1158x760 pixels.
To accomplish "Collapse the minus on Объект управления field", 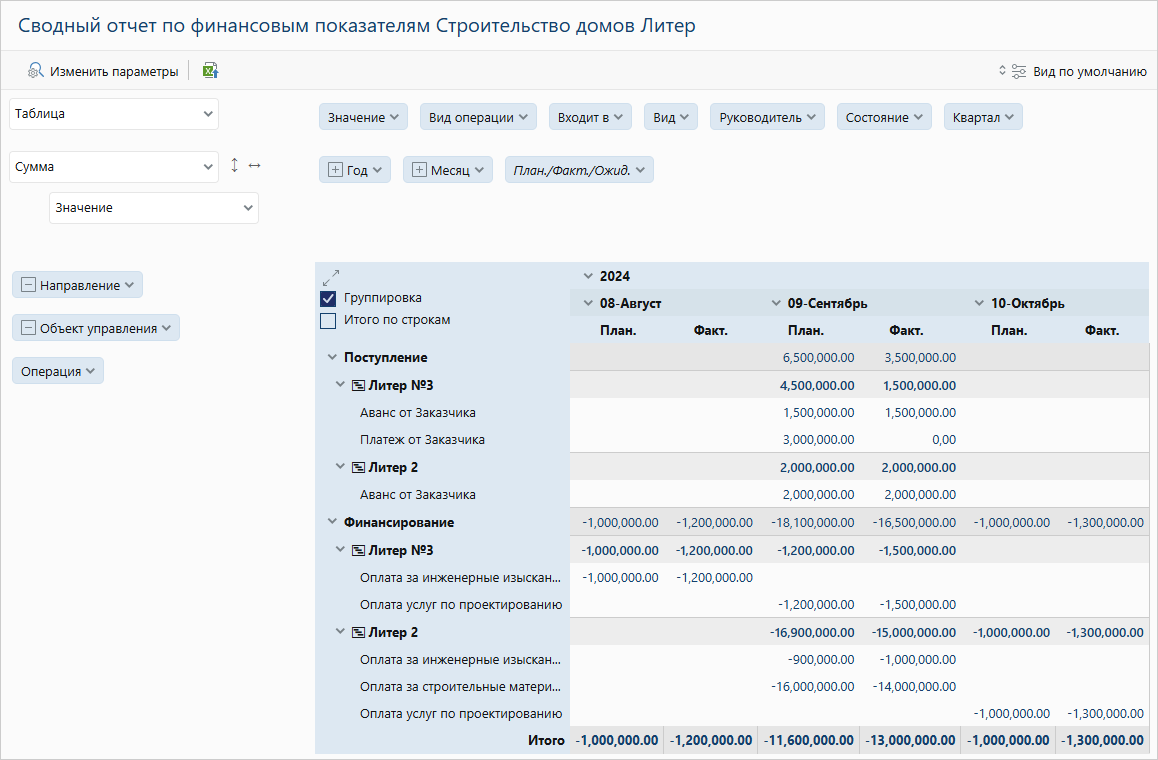I will point(28,329).
